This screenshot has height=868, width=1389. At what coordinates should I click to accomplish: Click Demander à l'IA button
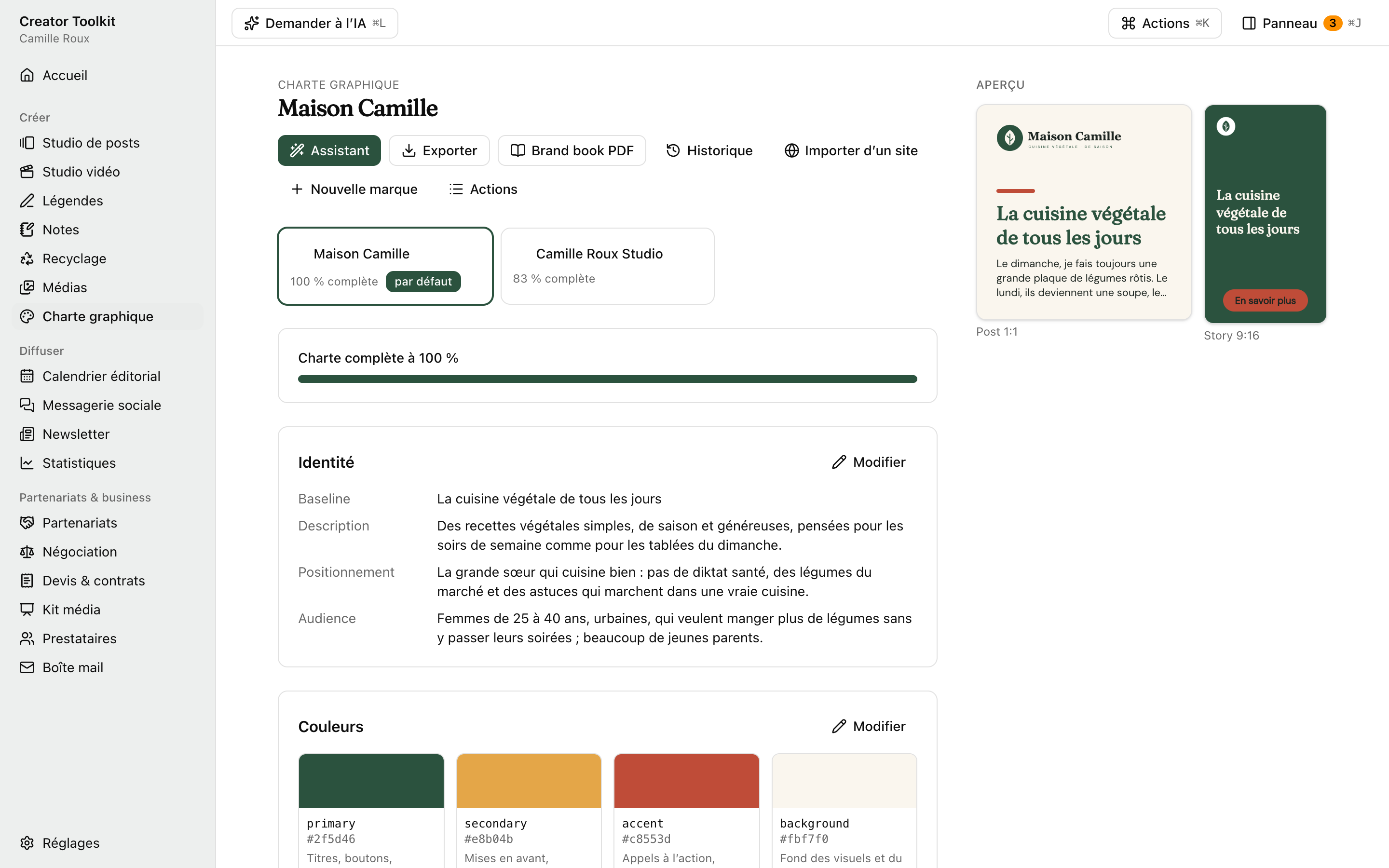[x=314, y=23]
